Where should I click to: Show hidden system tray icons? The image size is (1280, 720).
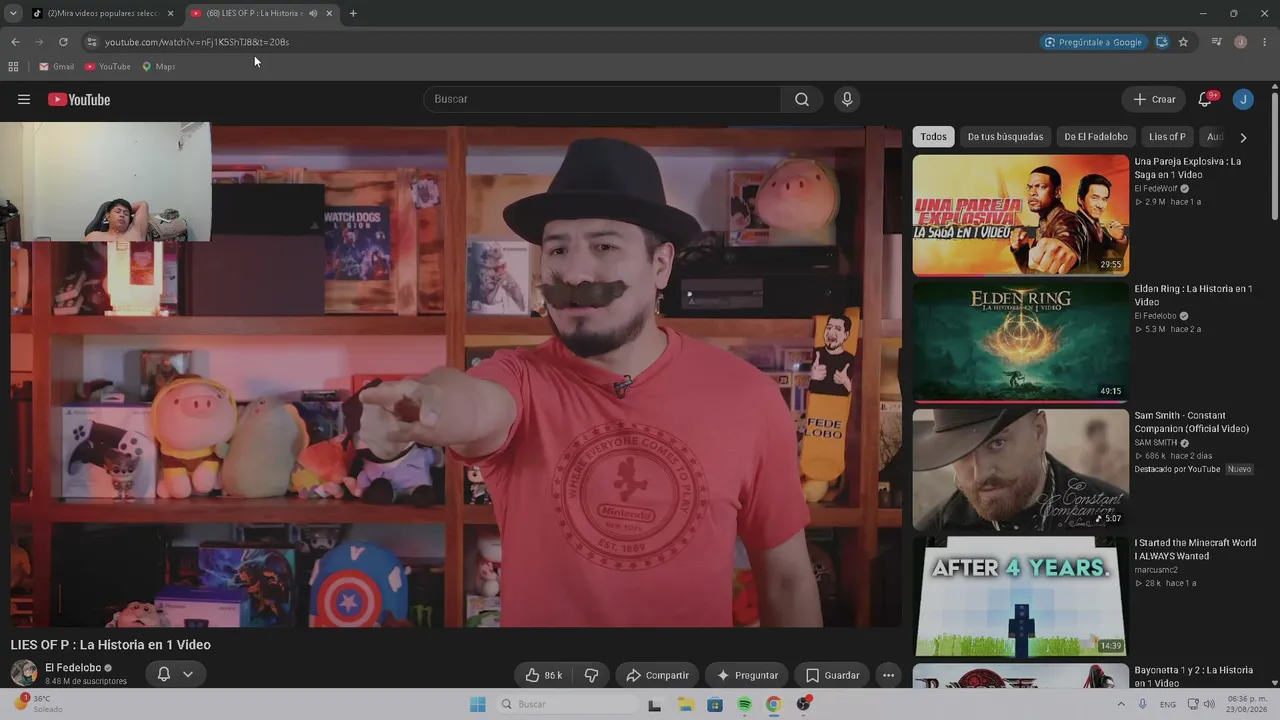1119,704
